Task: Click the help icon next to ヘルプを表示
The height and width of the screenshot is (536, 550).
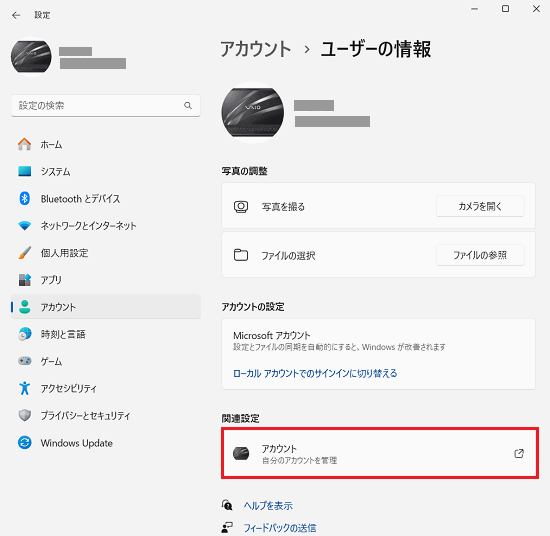Action: (227, 505)
